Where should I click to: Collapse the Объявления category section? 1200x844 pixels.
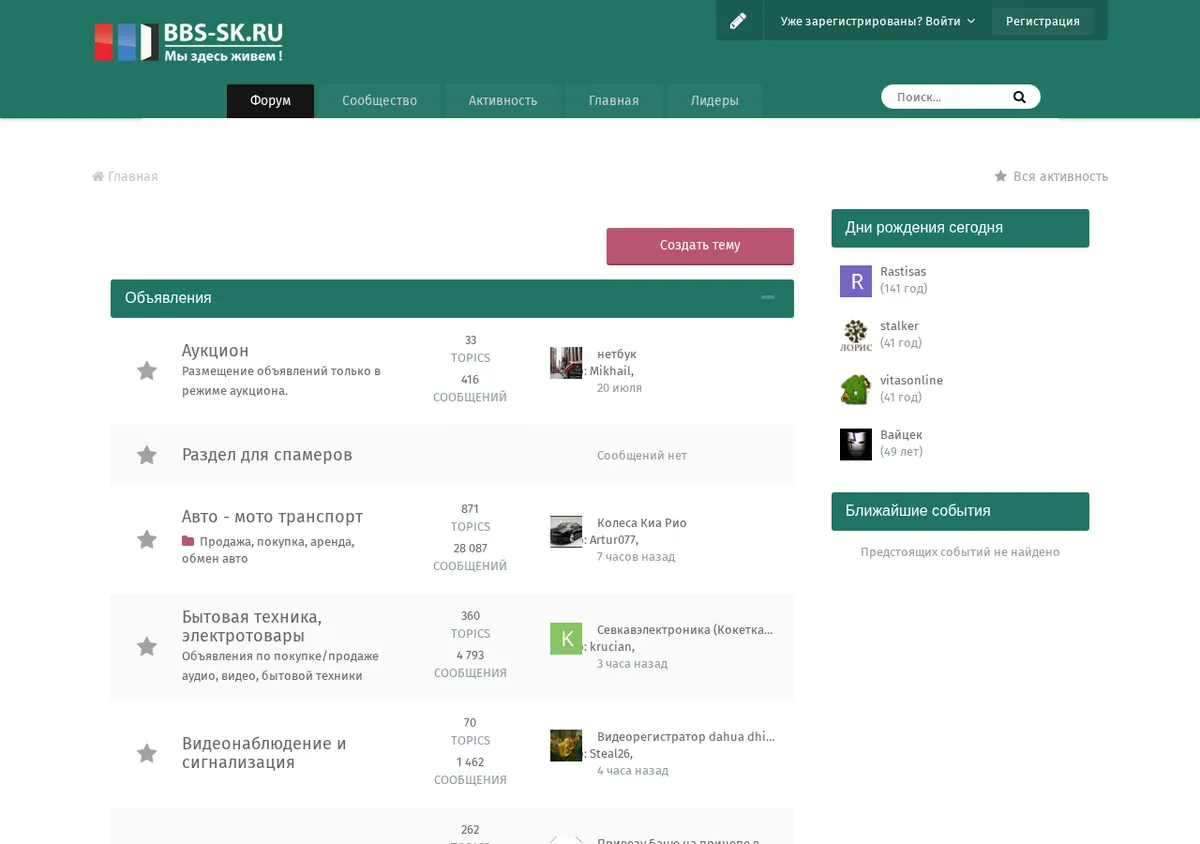click(768, 298)
